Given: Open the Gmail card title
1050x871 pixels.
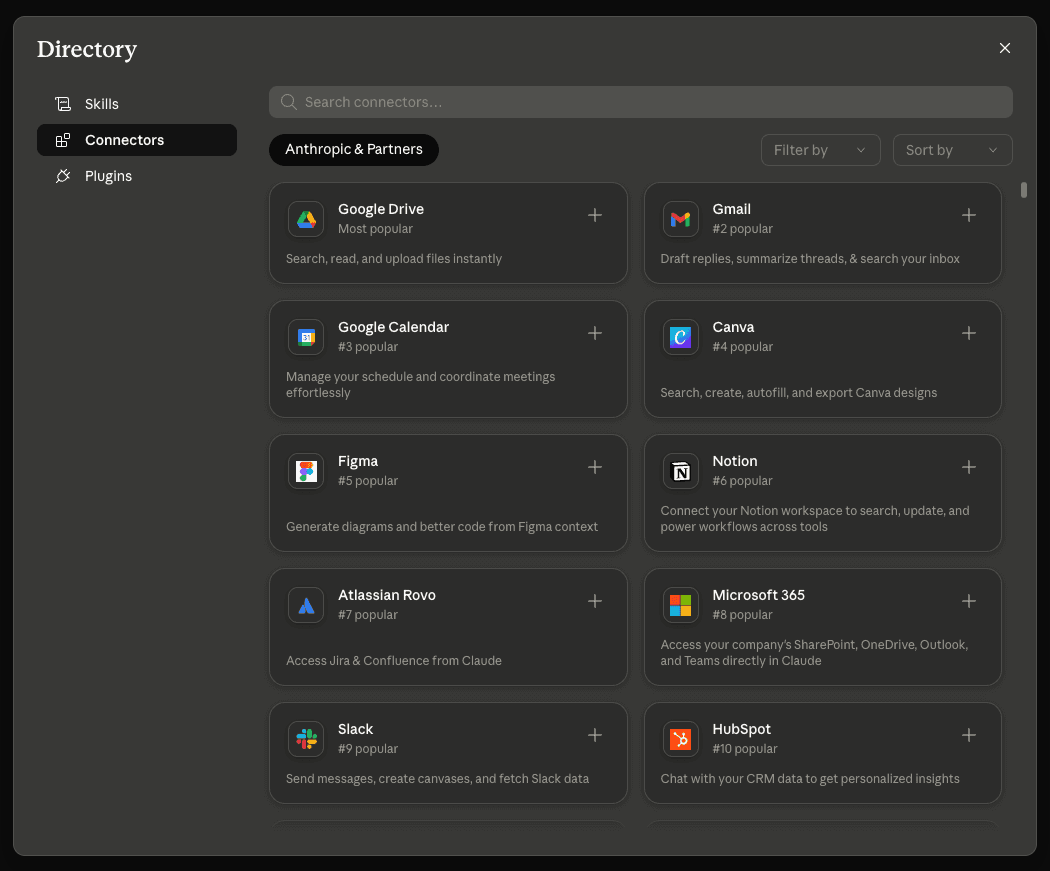Looking at the screenshot, I should [x=731, y=209].
